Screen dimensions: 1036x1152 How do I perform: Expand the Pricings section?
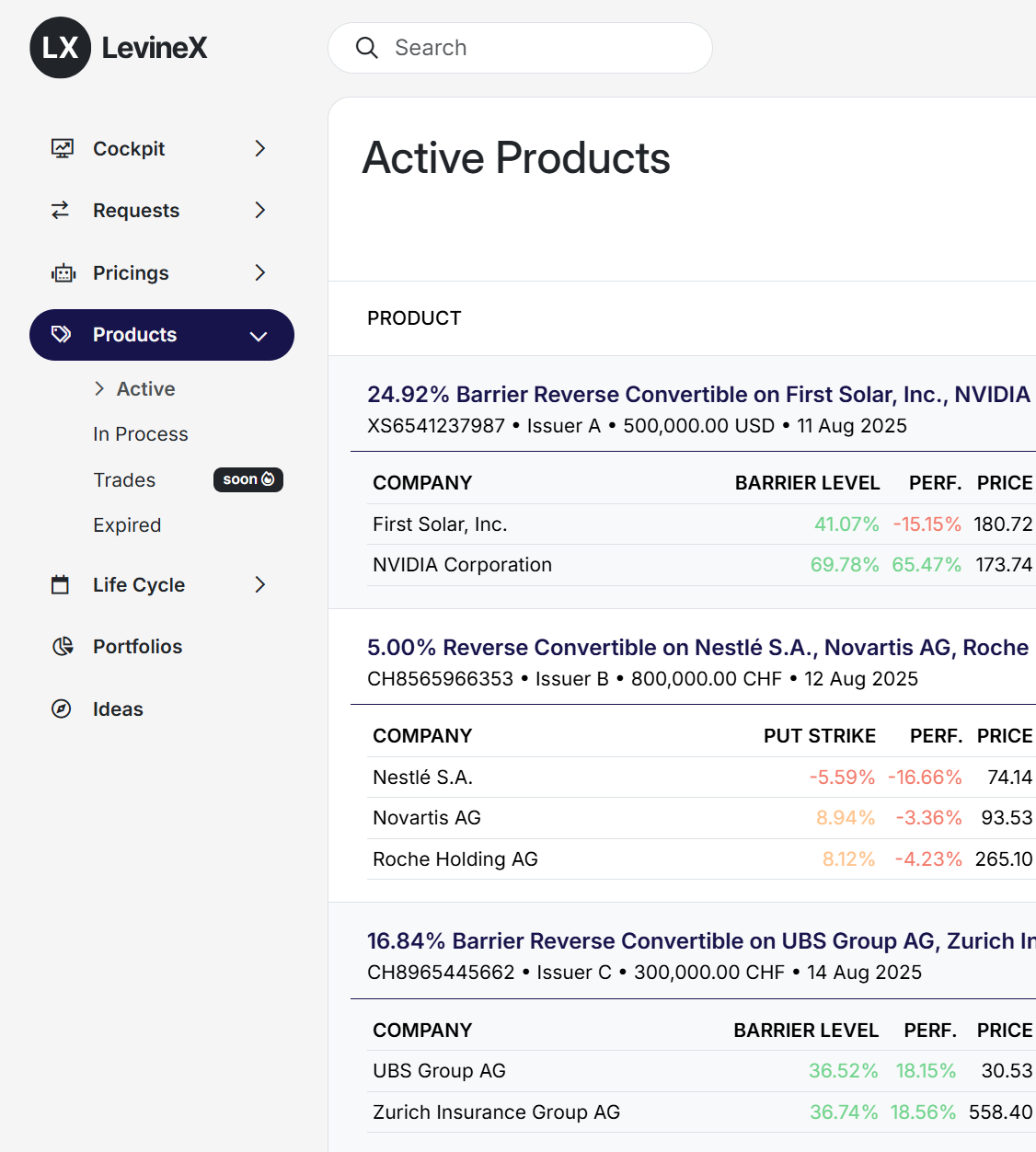pyautogui.click(x=260, y=272)
